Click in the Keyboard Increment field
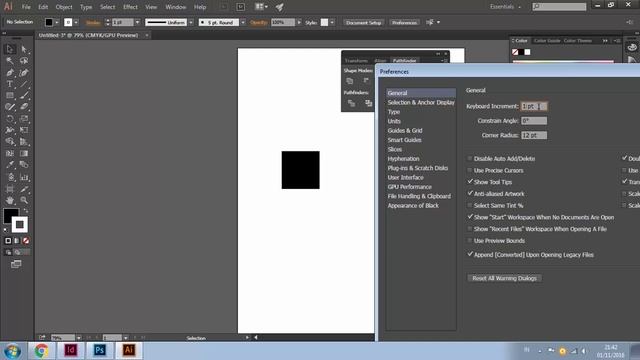 point(534,106)
